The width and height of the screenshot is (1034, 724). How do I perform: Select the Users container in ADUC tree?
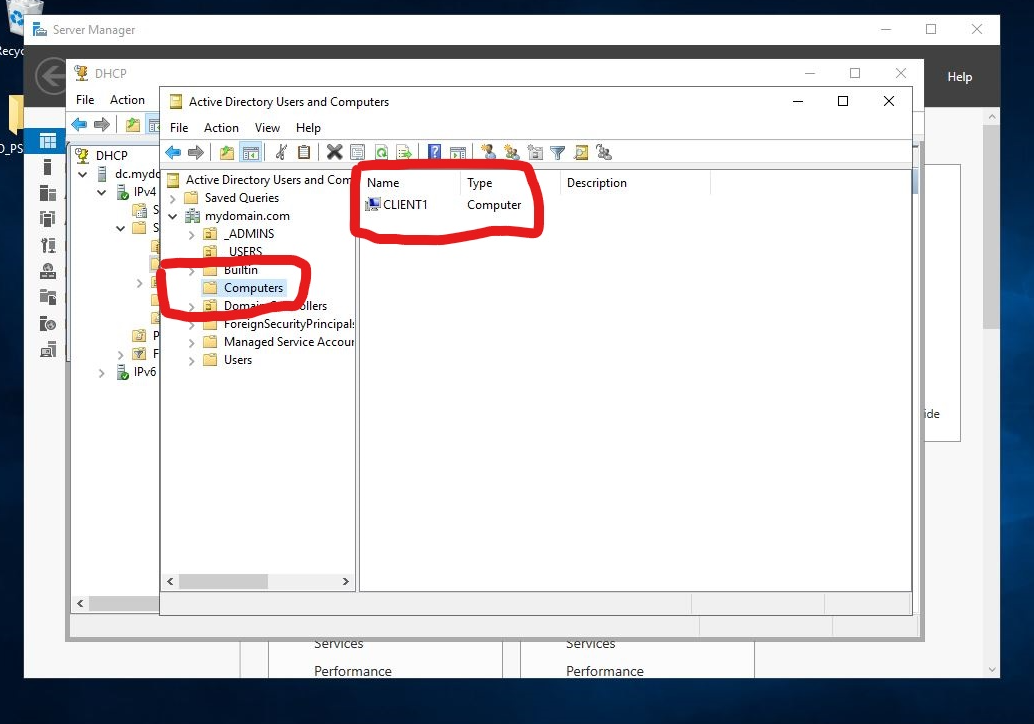(x=237, y=360)
